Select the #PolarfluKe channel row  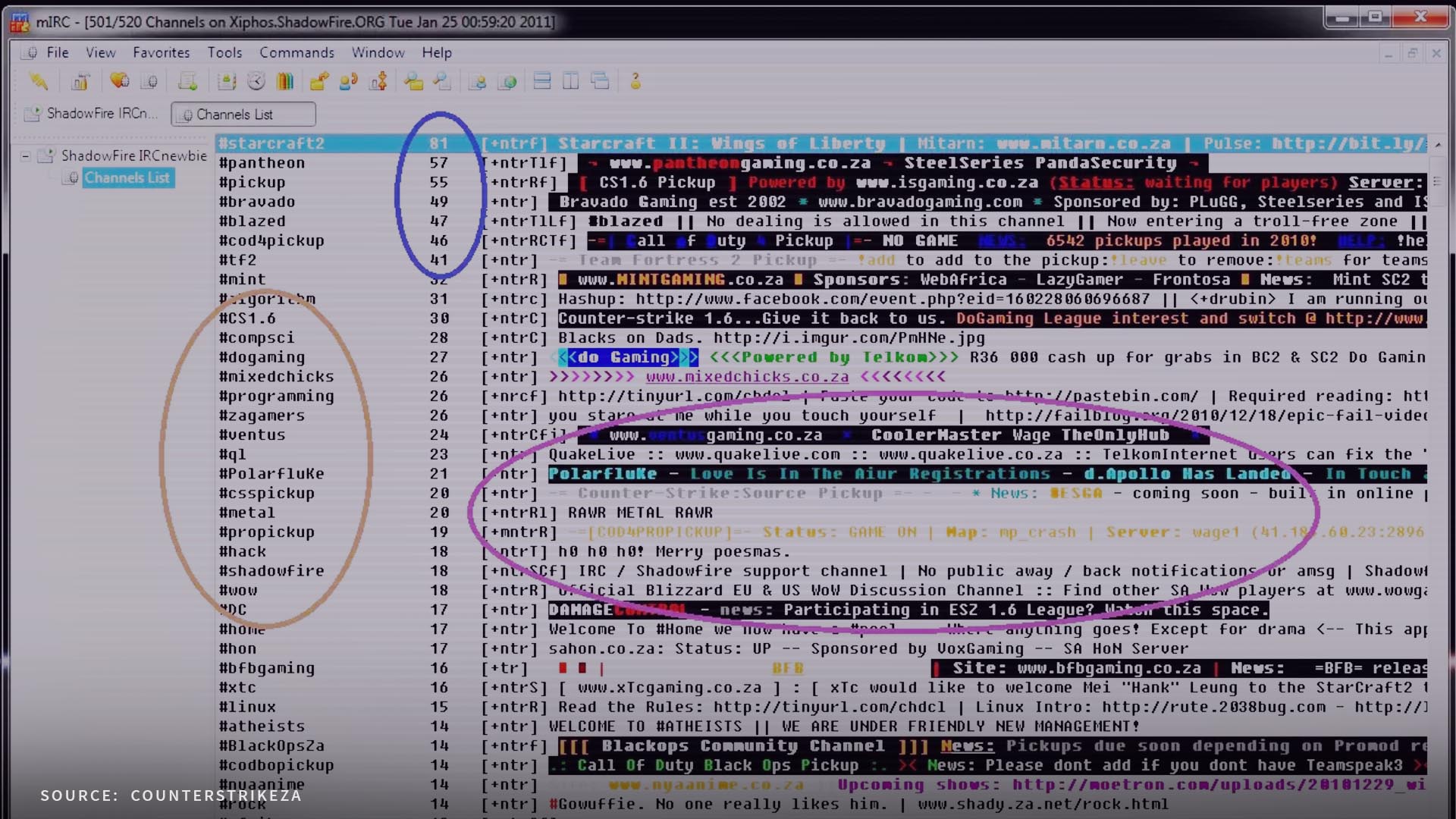(821, 474)
